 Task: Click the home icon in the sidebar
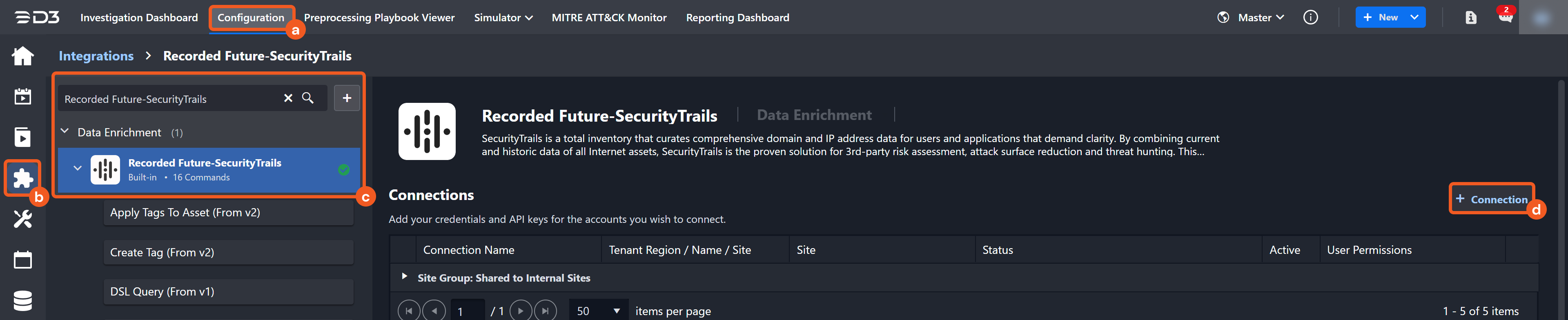point(22,56)
